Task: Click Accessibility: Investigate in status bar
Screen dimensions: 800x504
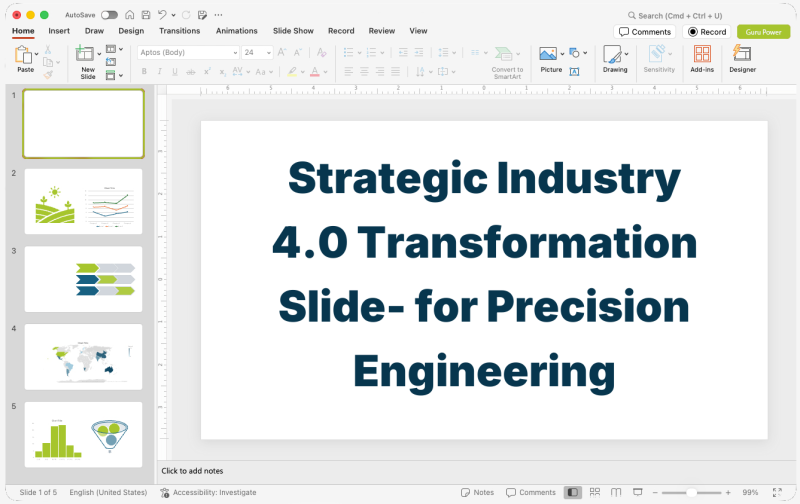Action: click(208, 492)
